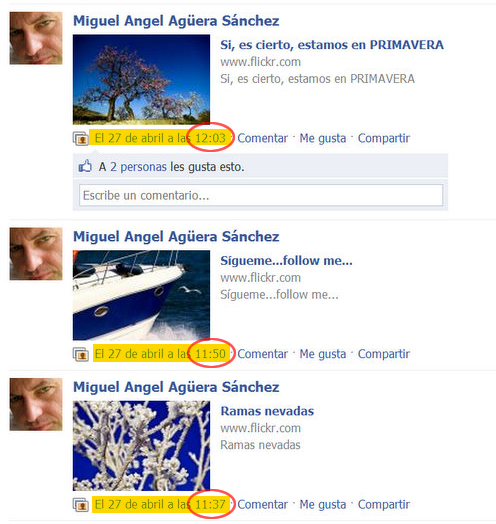Screen dimensions: 496x524
Task: Click 'Compartir' on the Ramas nevadas post
Action: [384, 505]
